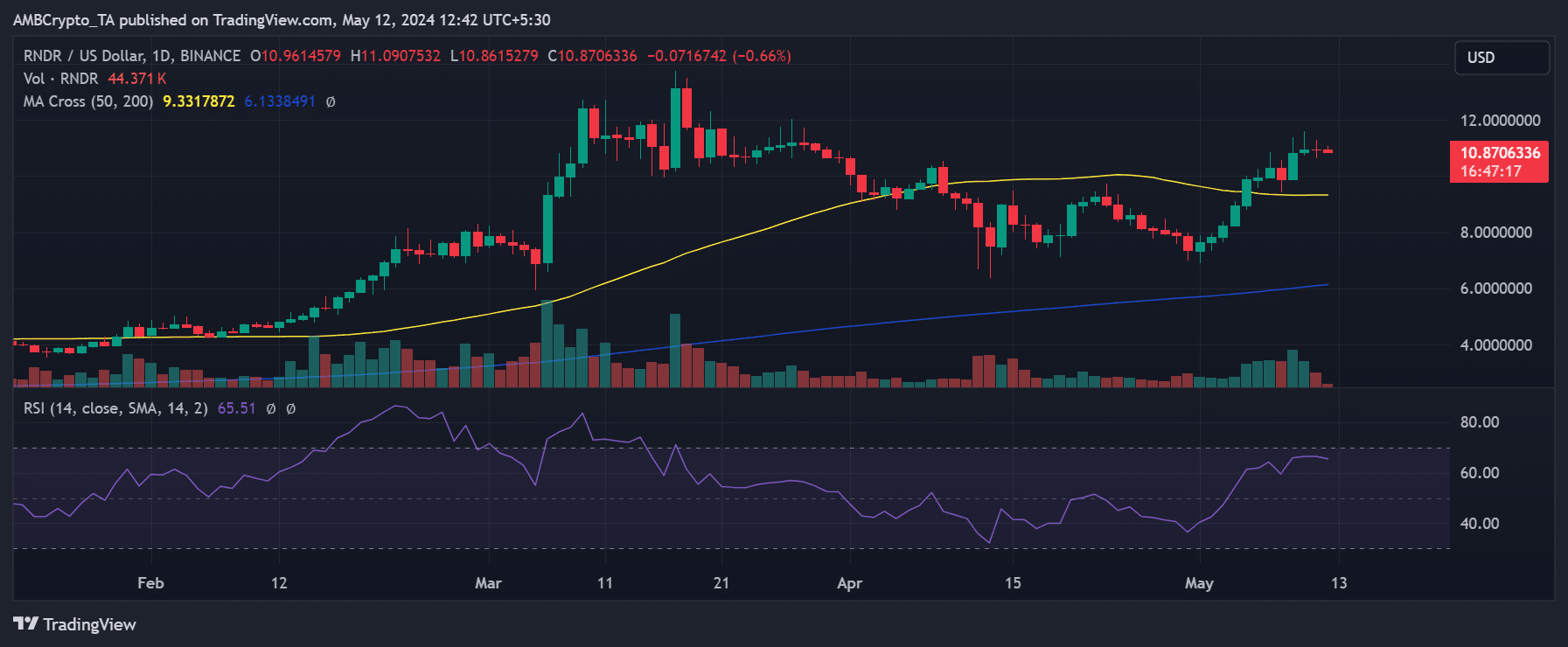This screenshot has height=647, width=1568.
Task: Click the RSI value 65.51
Action: (x=236, y=408)
